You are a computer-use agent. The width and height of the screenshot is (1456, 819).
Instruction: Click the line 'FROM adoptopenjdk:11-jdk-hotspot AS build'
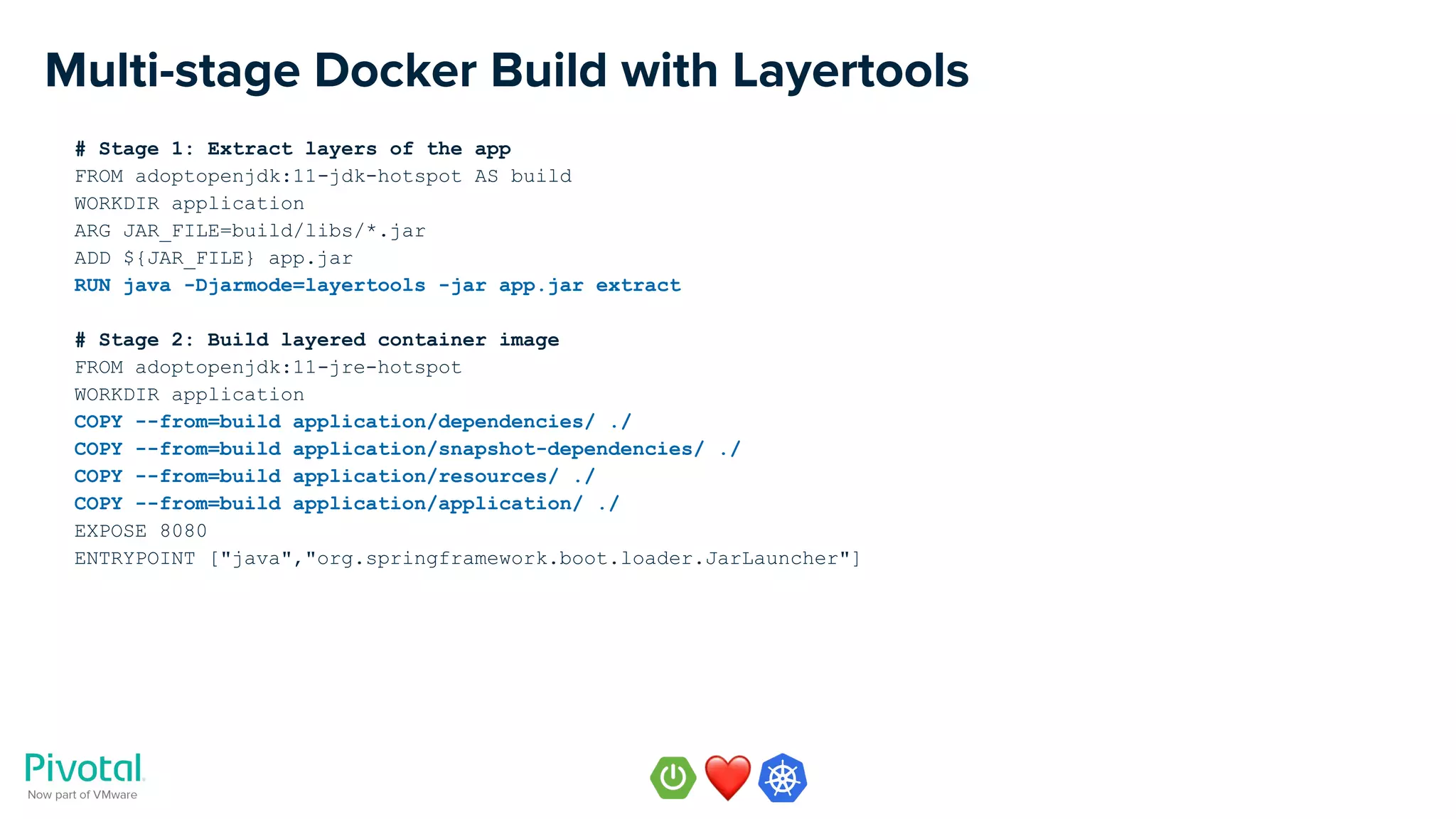click(323, 176)
